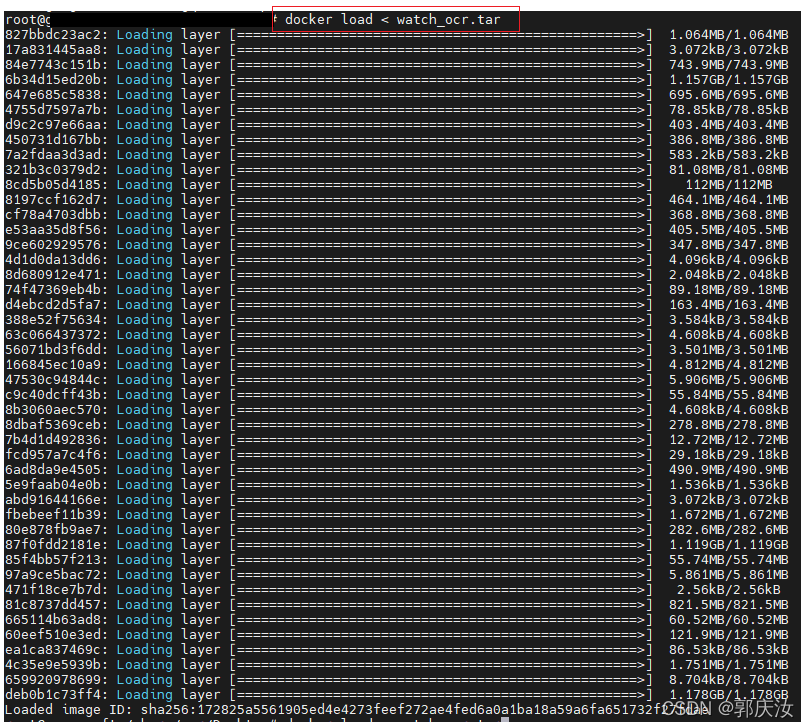
Task: Click the size 1.064MB/1.064MB
Action: pyautogui.click(x=729, y=35)
